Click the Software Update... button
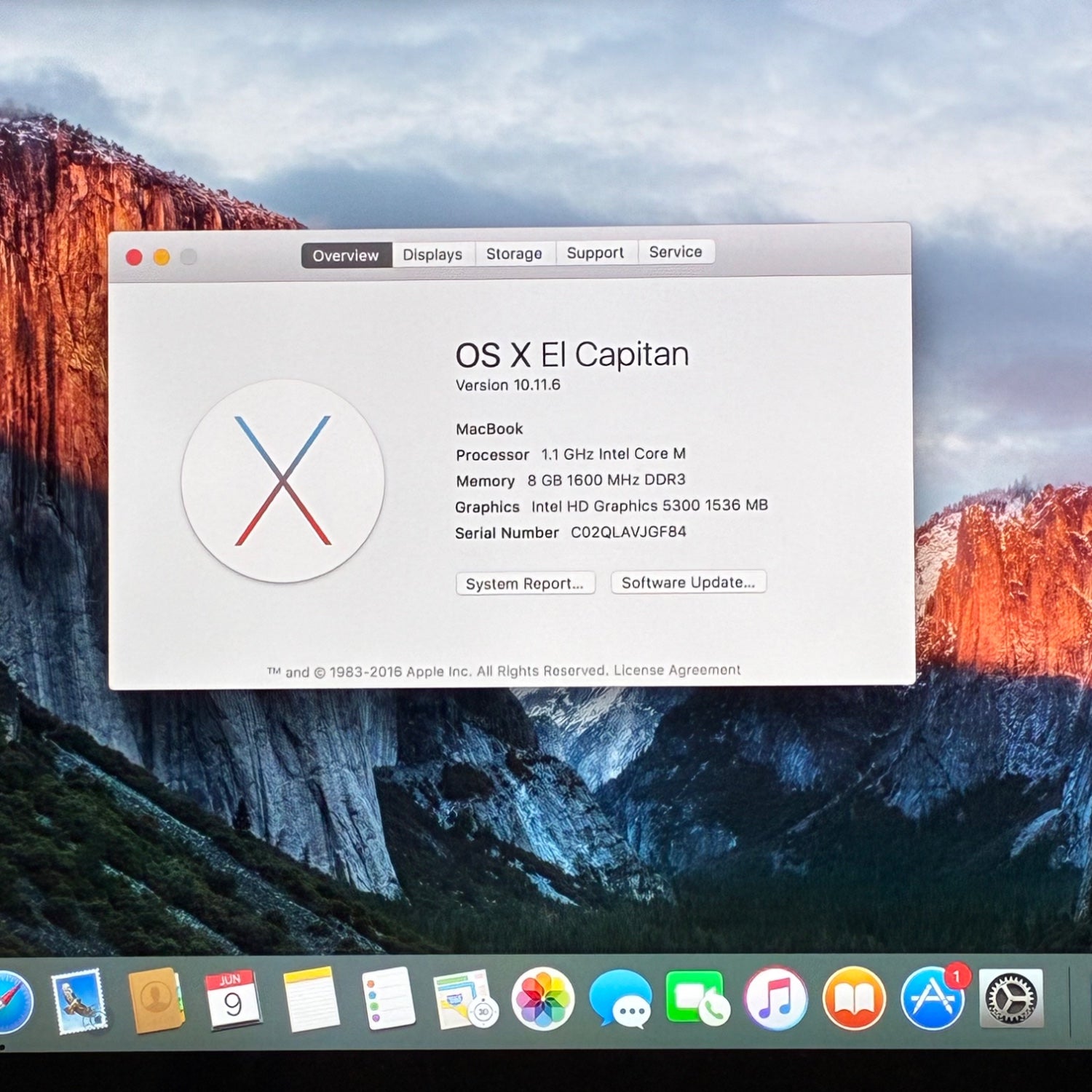Viewport: 1092px width, 1092px height. pos(689,582)
